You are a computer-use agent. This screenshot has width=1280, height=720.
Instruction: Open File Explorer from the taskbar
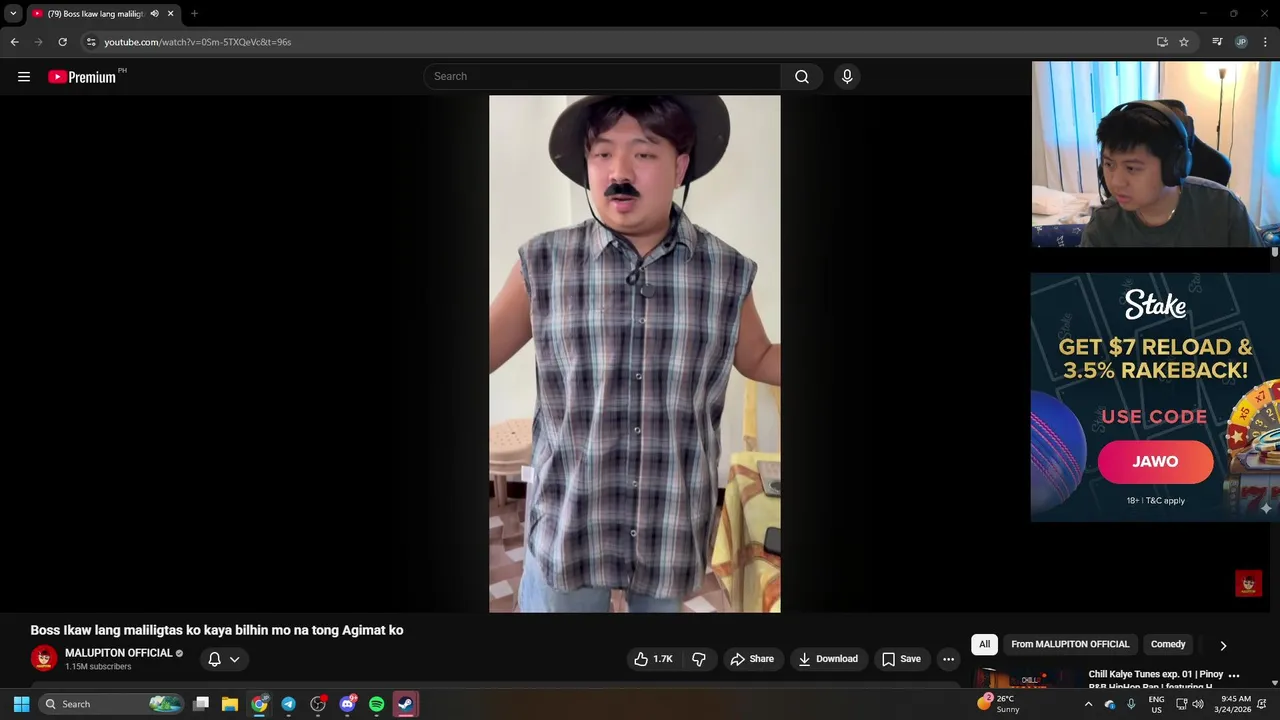[x=230, y=704]
